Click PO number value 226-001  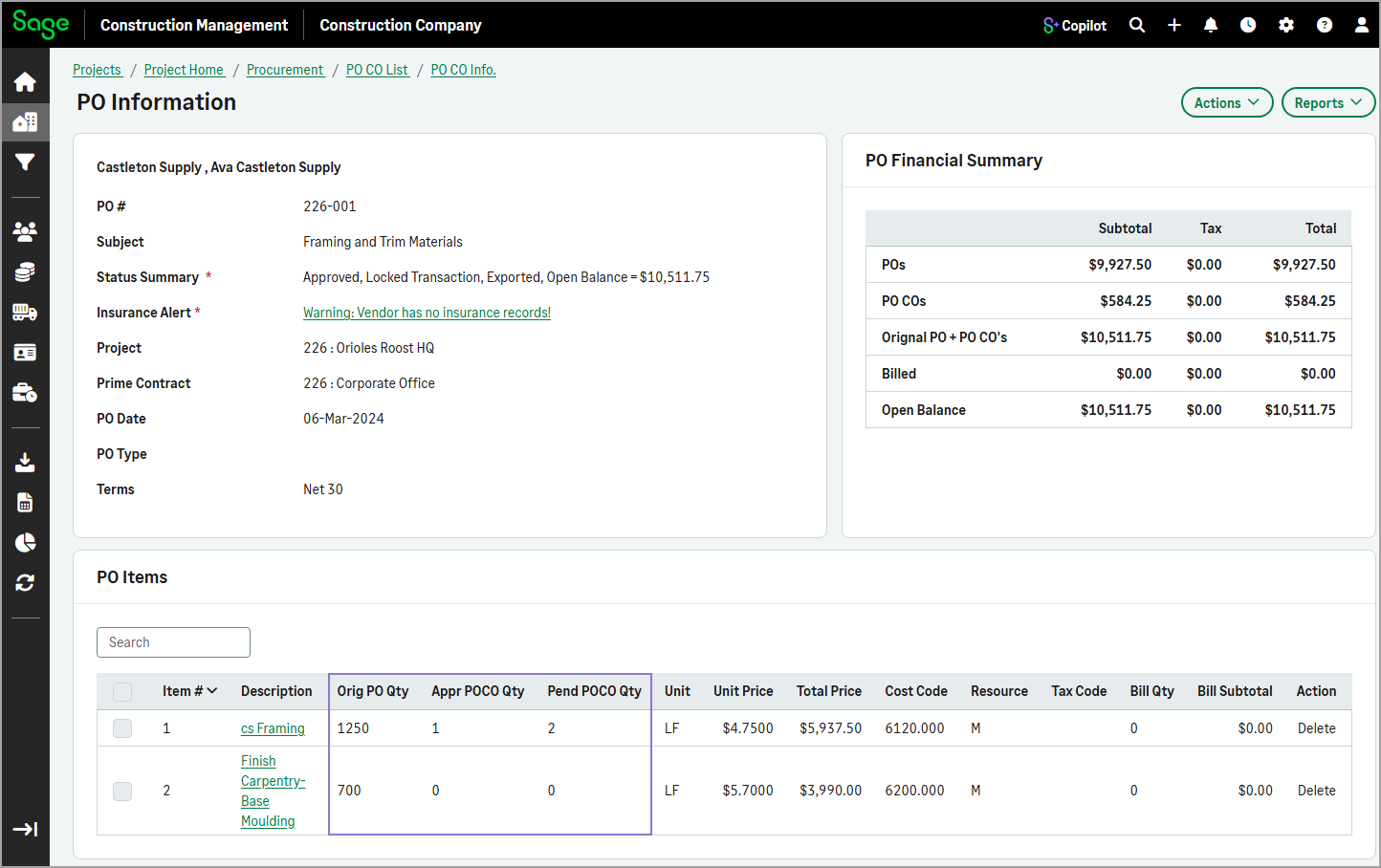point(330,206)
